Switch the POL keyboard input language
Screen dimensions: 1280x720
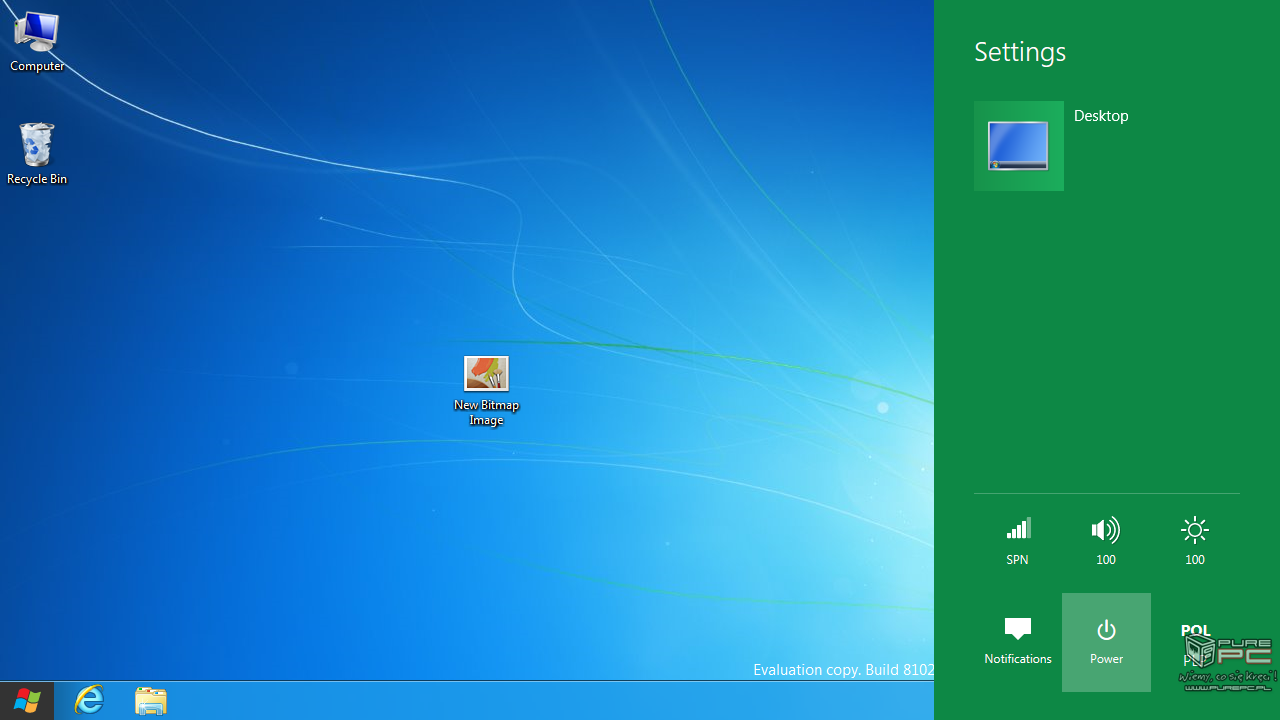pyautogui.click(x=1195, y=631)
